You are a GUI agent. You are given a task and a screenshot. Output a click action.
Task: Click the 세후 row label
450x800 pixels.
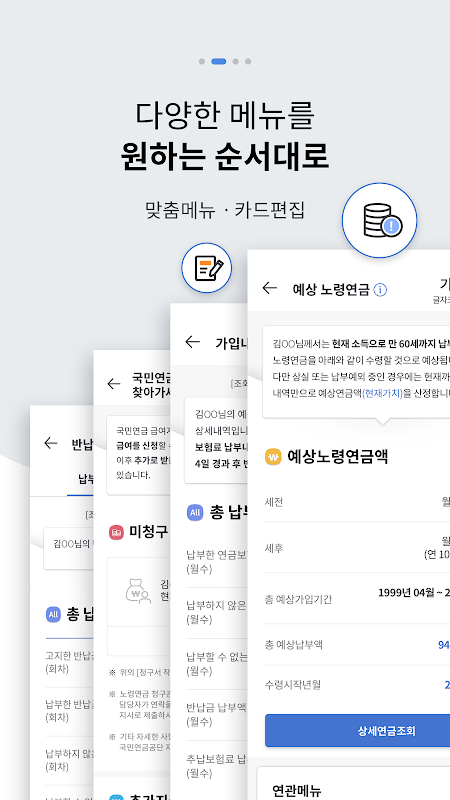pyautogui.click(x=274, y=548)
